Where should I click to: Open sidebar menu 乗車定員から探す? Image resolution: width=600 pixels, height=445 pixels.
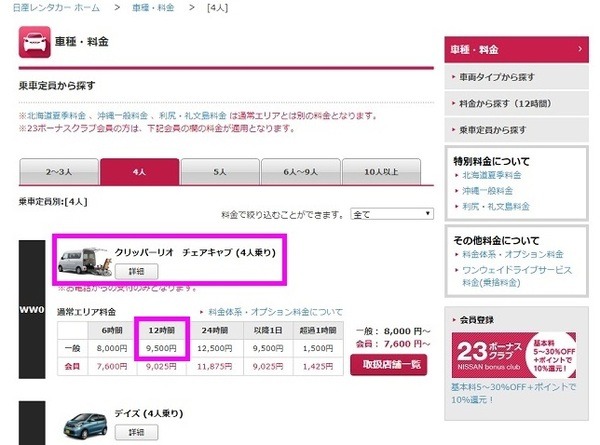tap(516, 130)
